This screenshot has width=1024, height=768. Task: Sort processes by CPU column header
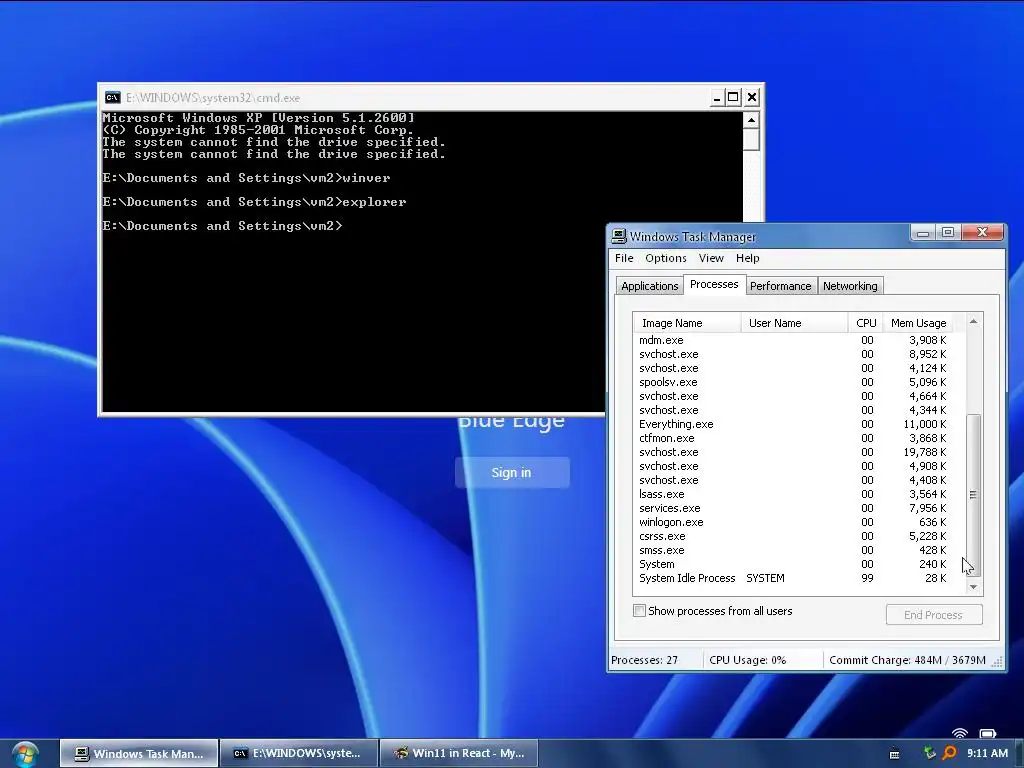(x=865, y=323)
